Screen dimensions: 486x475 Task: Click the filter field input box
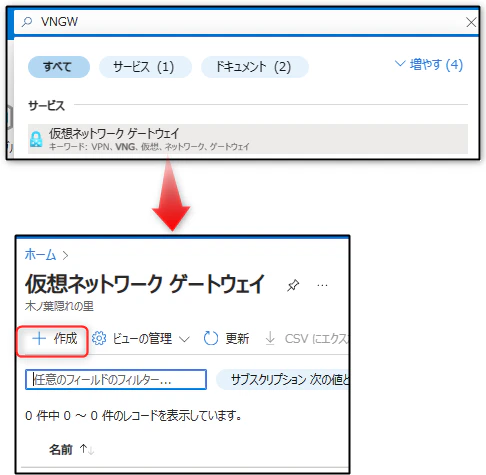pyautogui.click(x=116, y=379)
